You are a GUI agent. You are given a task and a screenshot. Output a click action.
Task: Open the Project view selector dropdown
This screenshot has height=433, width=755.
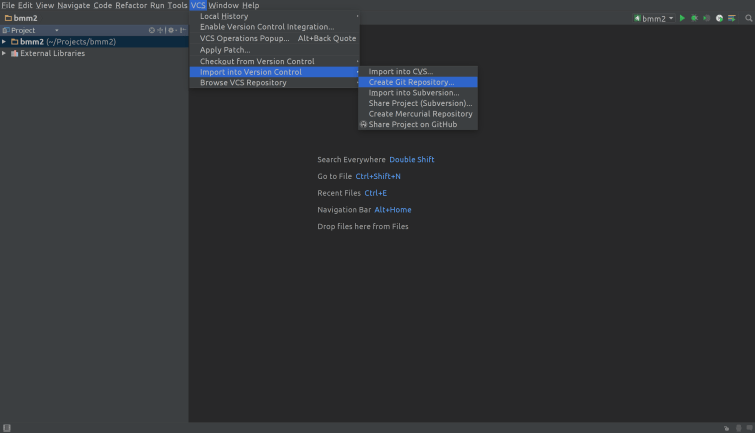57,30
